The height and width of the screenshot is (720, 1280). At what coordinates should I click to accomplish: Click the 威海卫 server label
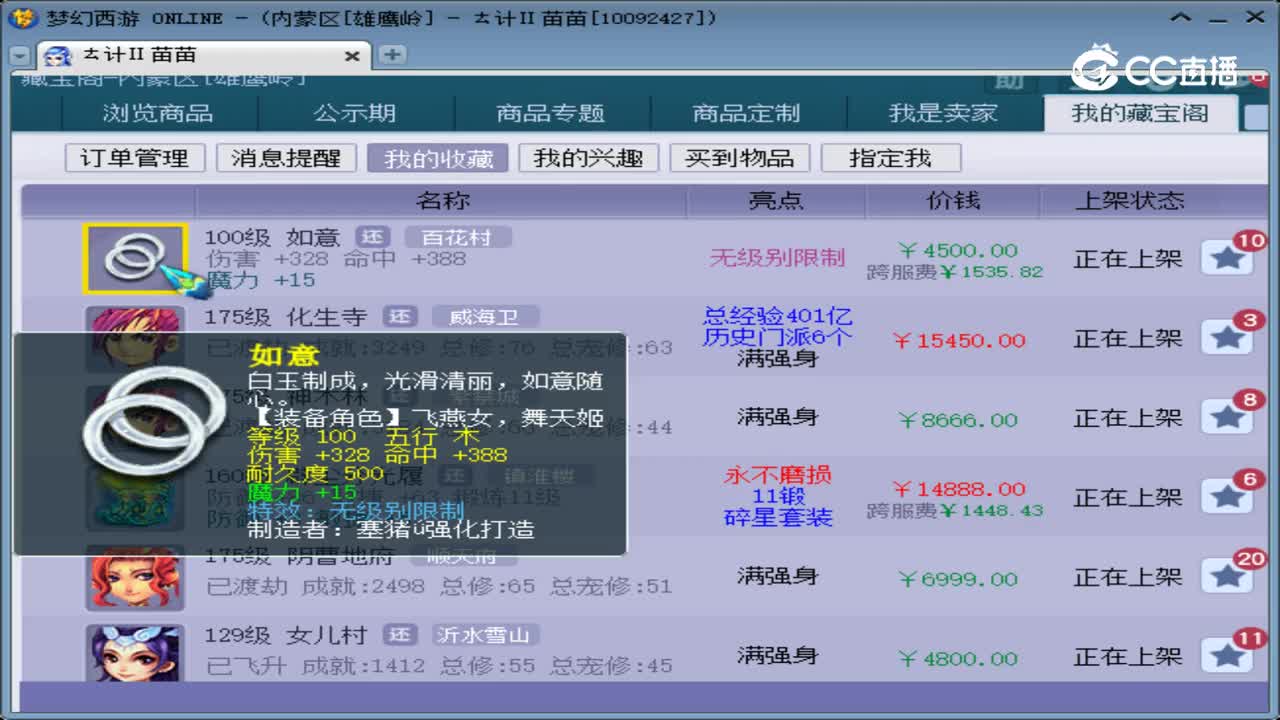(485, 317)
